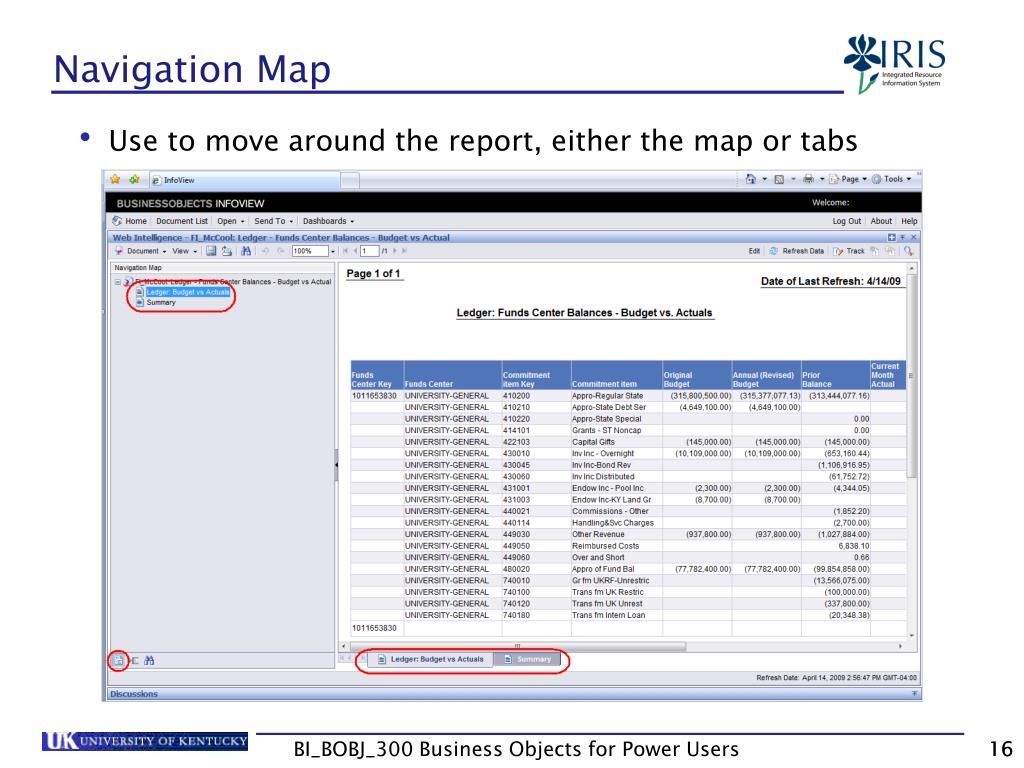Image resolution: width=1024 pixels, height=768 pixels.
Task: Click the Log Out link
Action: pos(846,221)
